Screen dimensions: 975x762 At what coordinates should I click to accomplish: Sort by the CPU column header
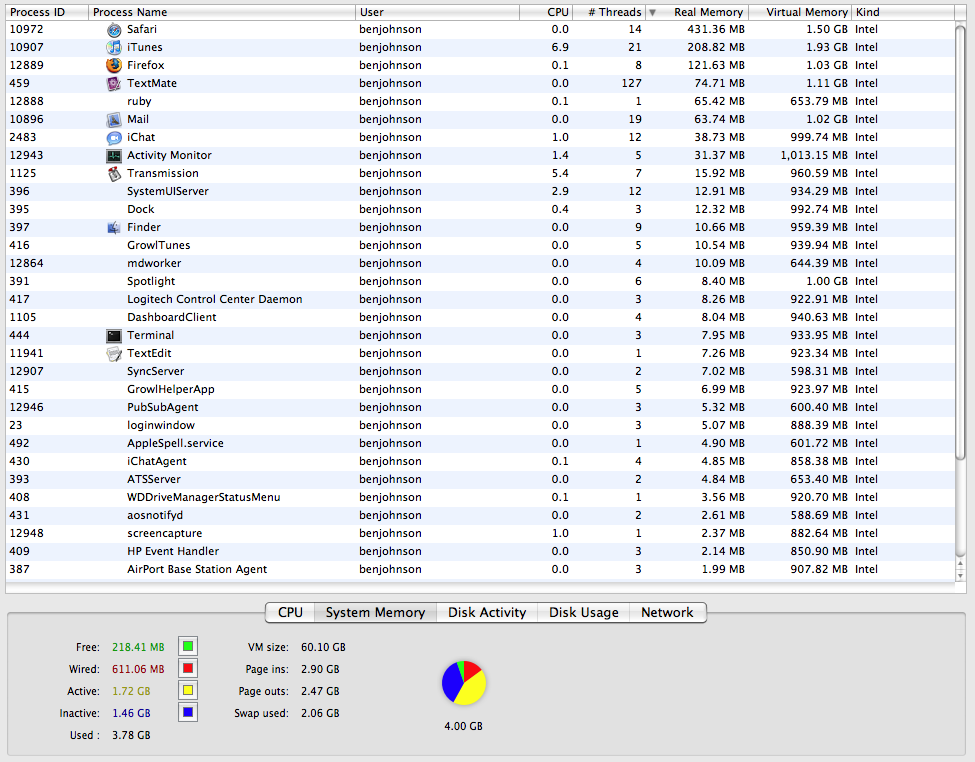546,12
